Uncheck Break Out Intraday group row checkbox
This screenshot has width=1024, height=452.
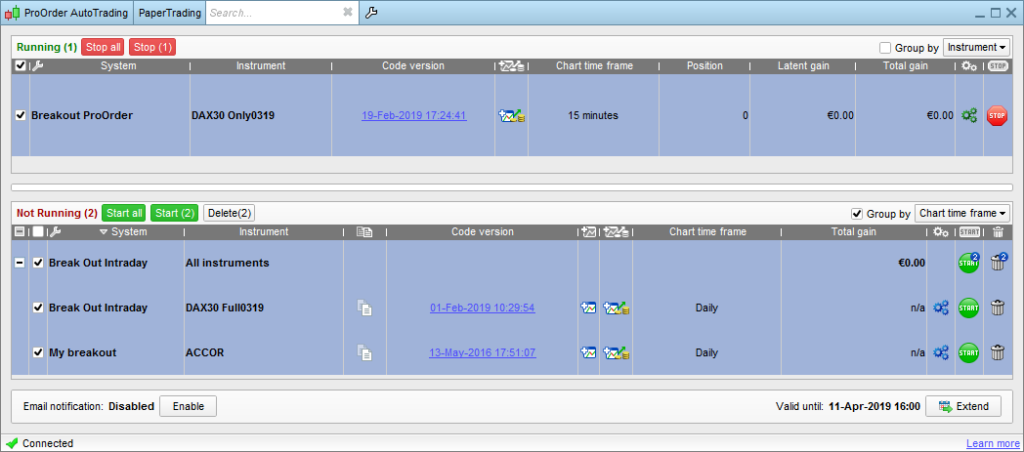[x=39, y=263]
